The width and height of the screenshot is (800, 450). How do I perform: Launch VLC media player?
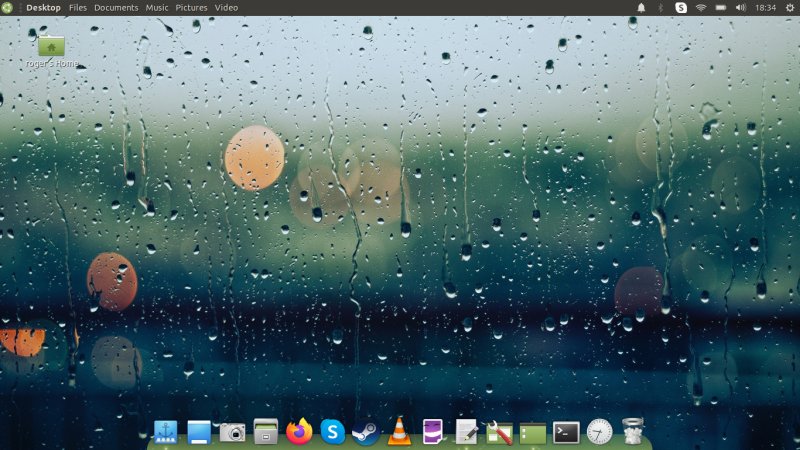pyautogui.click(x=399, y=431)
